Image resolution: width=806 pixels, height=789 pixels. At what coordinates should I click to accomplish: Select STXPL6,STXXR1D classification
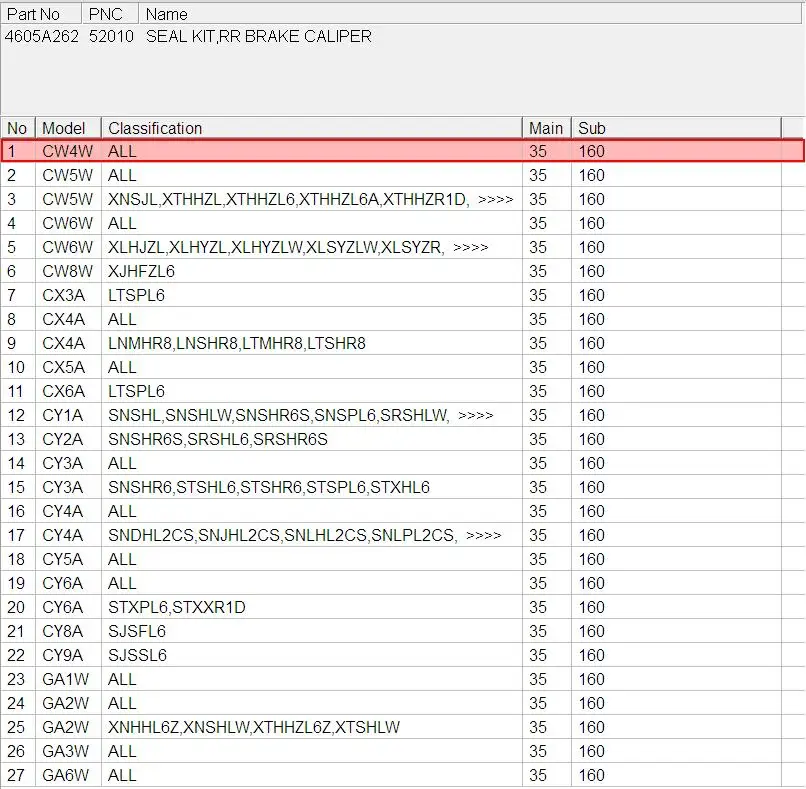click(177, 607)
